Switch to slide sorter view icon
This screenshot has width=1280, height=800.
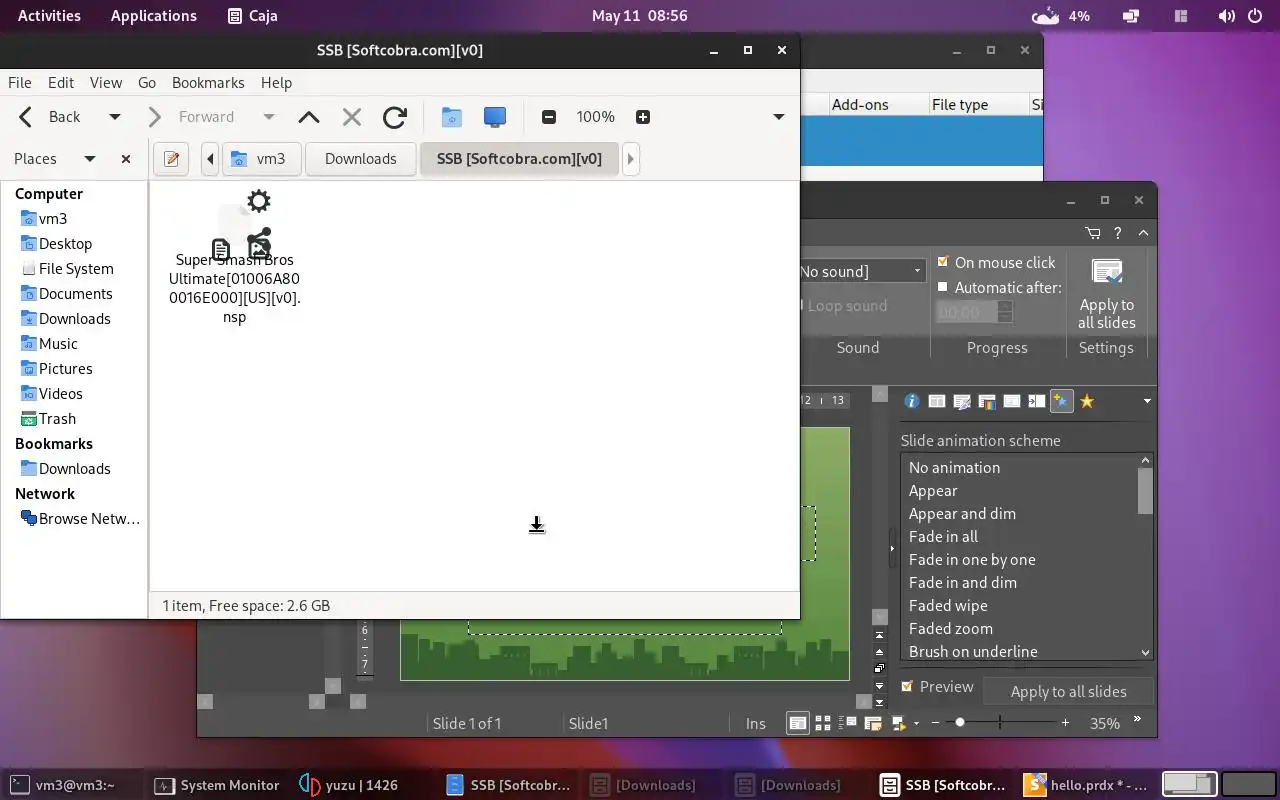(823, 723)
